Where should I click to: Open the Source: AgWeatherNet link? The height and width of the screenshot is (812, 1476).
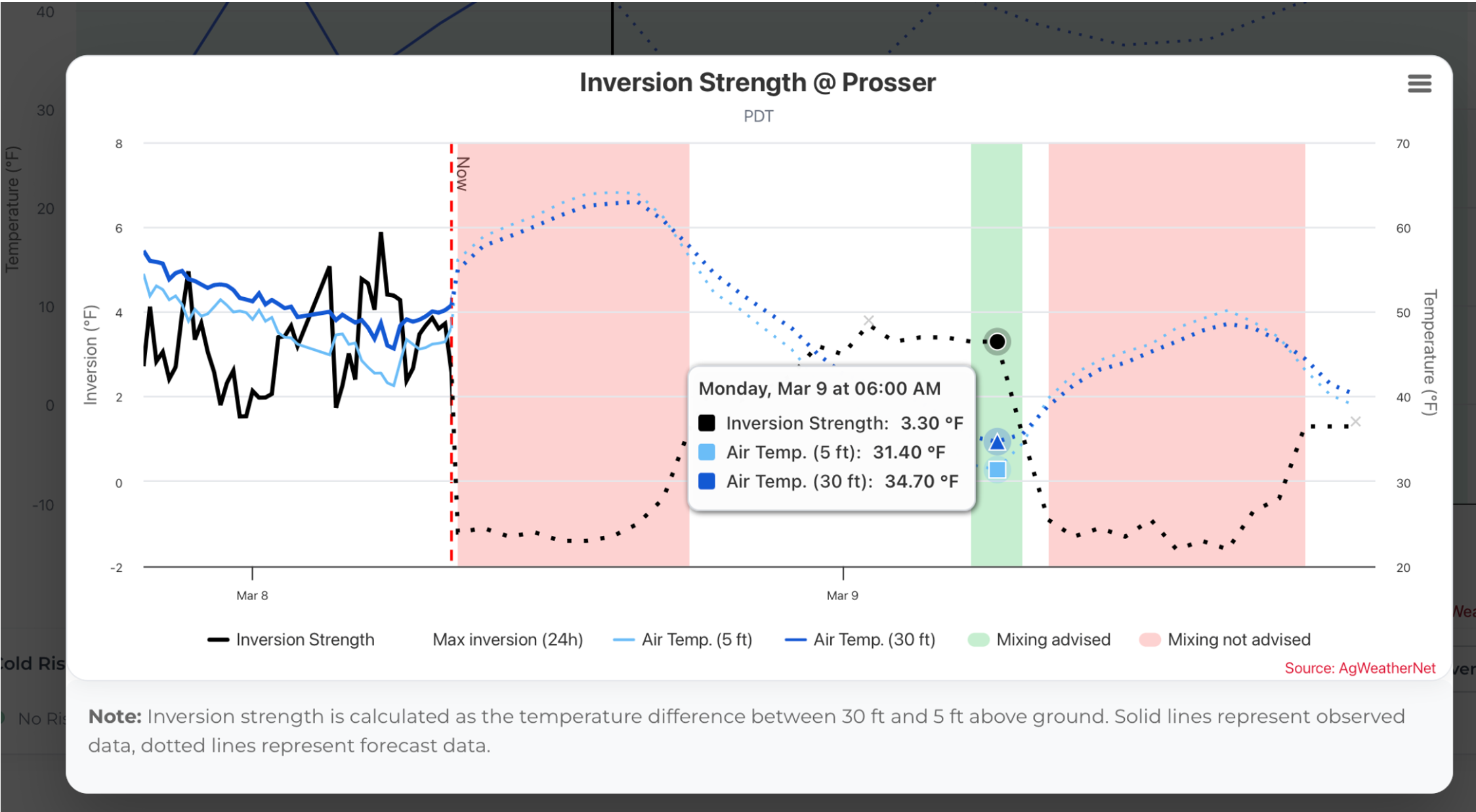pyautogui.click(x=1360, y=668)
